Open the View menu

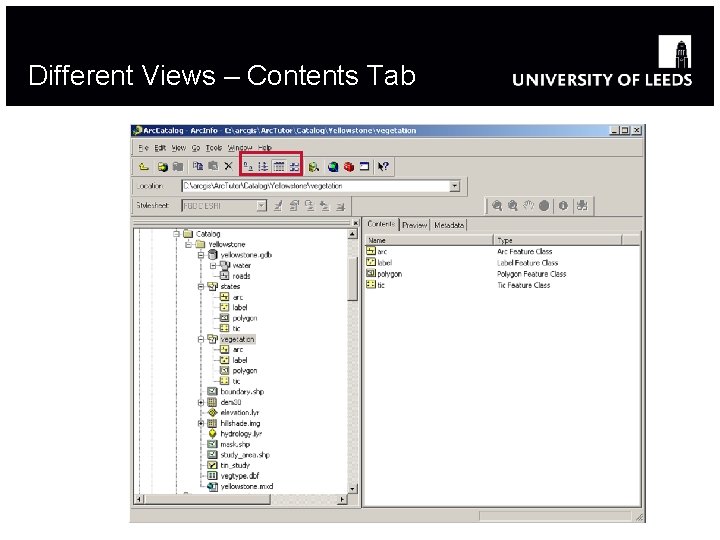(179, 148)
